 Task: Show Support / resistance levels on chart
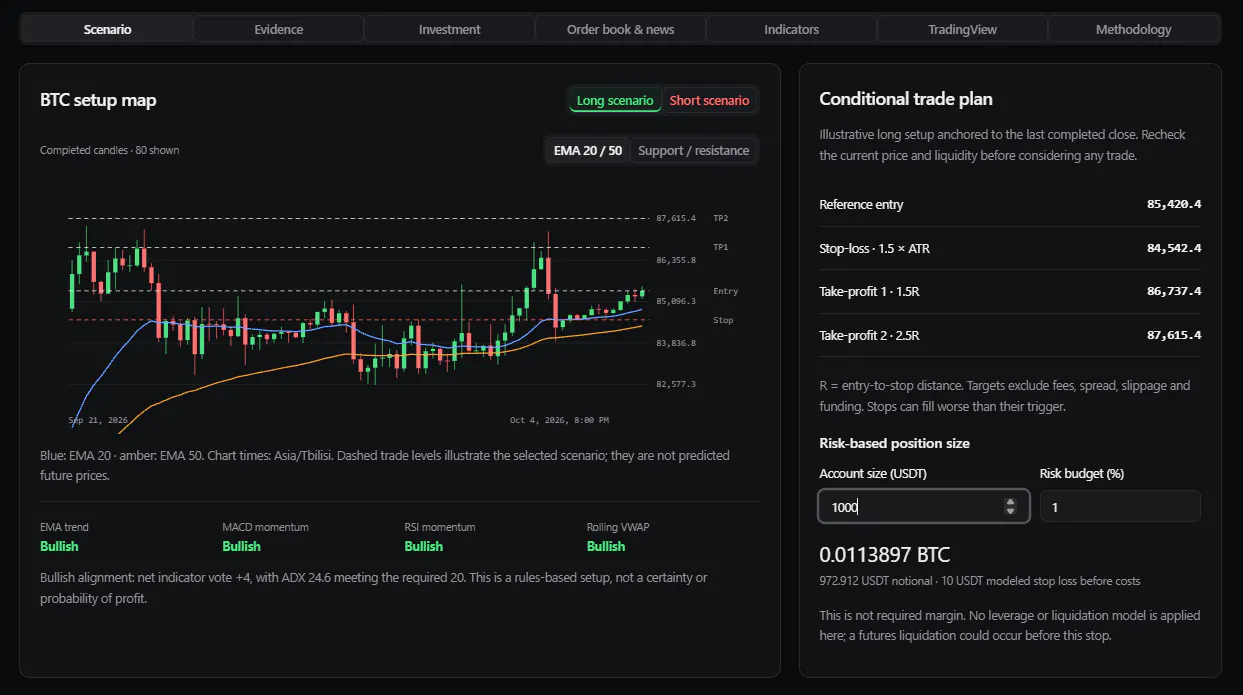click(x=693, y=151)
